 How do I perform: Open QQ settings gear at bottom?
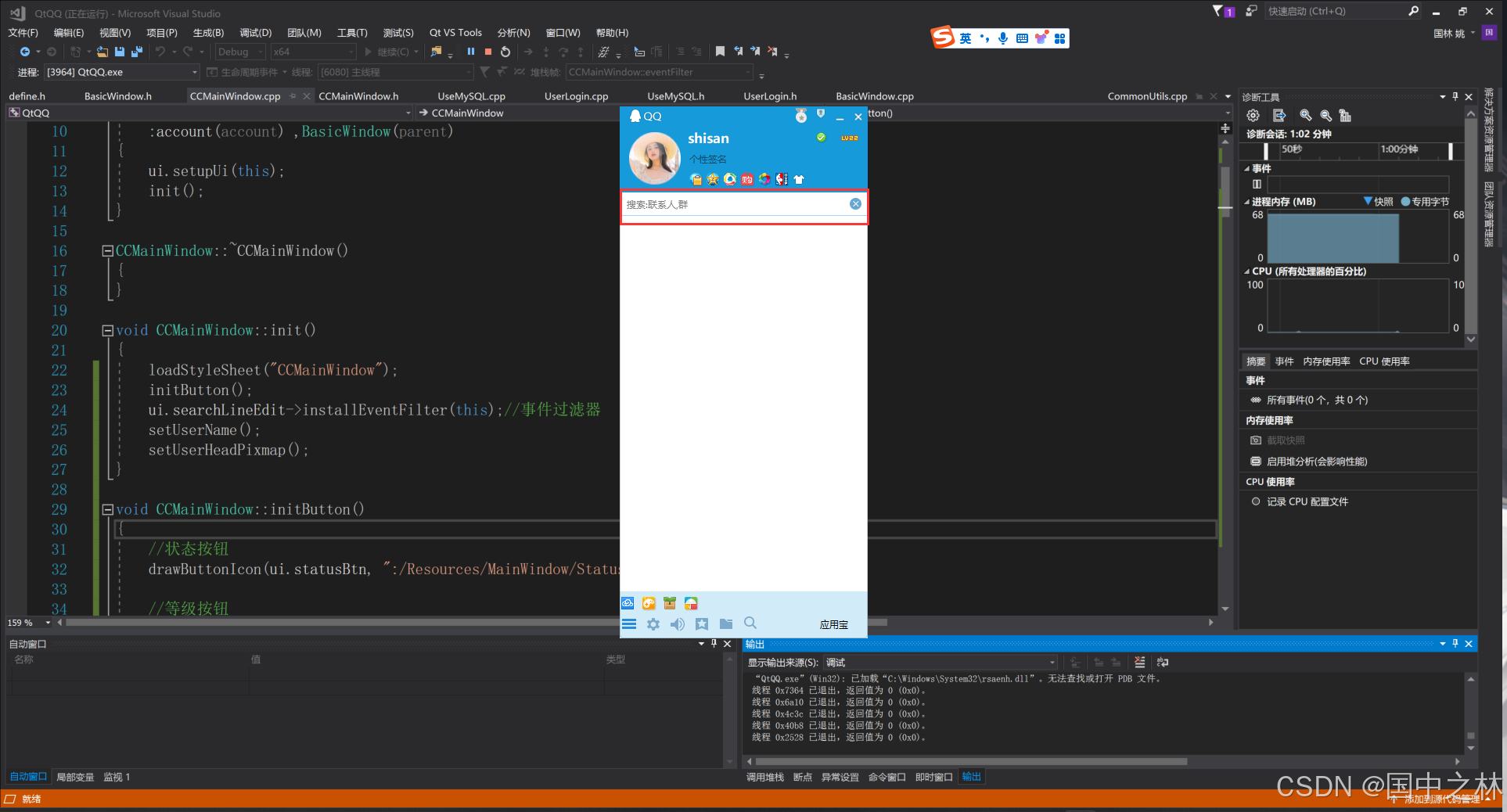(653, 623)
